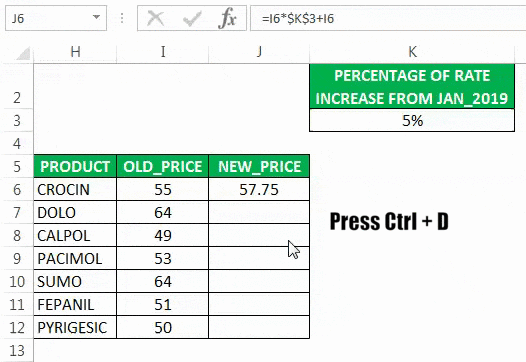The width and height of the screenshot is (526, 362).
Task: Click the OLD_PRICE header cell
Action: tap(163, 166)
